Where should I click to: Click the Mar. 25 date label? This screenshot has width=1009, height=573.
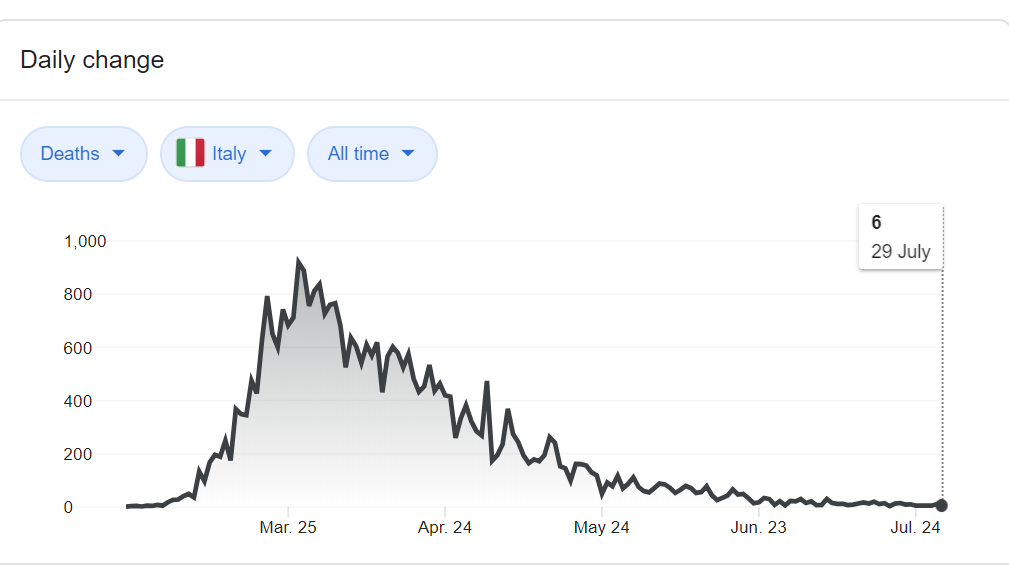(x=288, y=528)
